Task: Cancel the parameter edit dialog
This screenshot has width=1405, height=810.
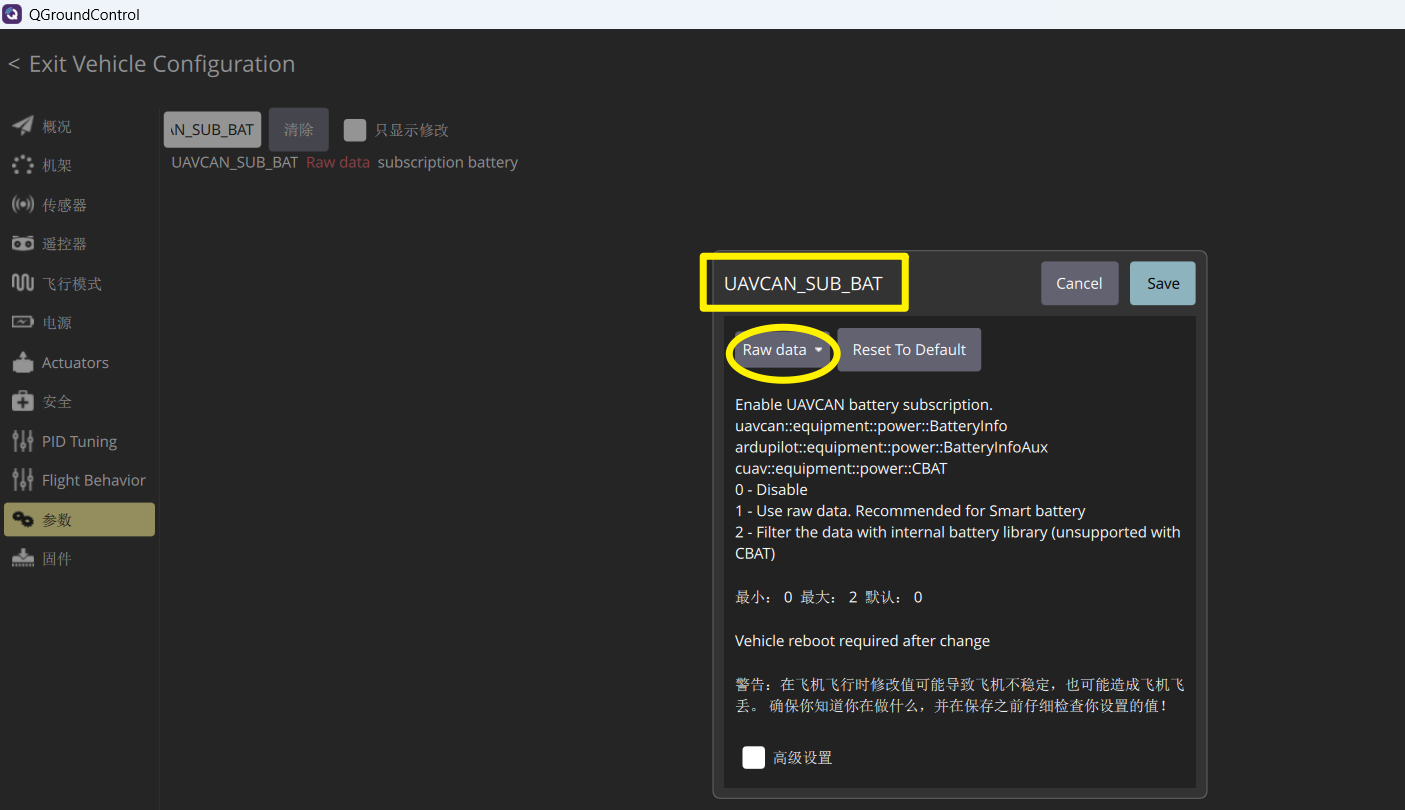Action: coord(1079,284)
